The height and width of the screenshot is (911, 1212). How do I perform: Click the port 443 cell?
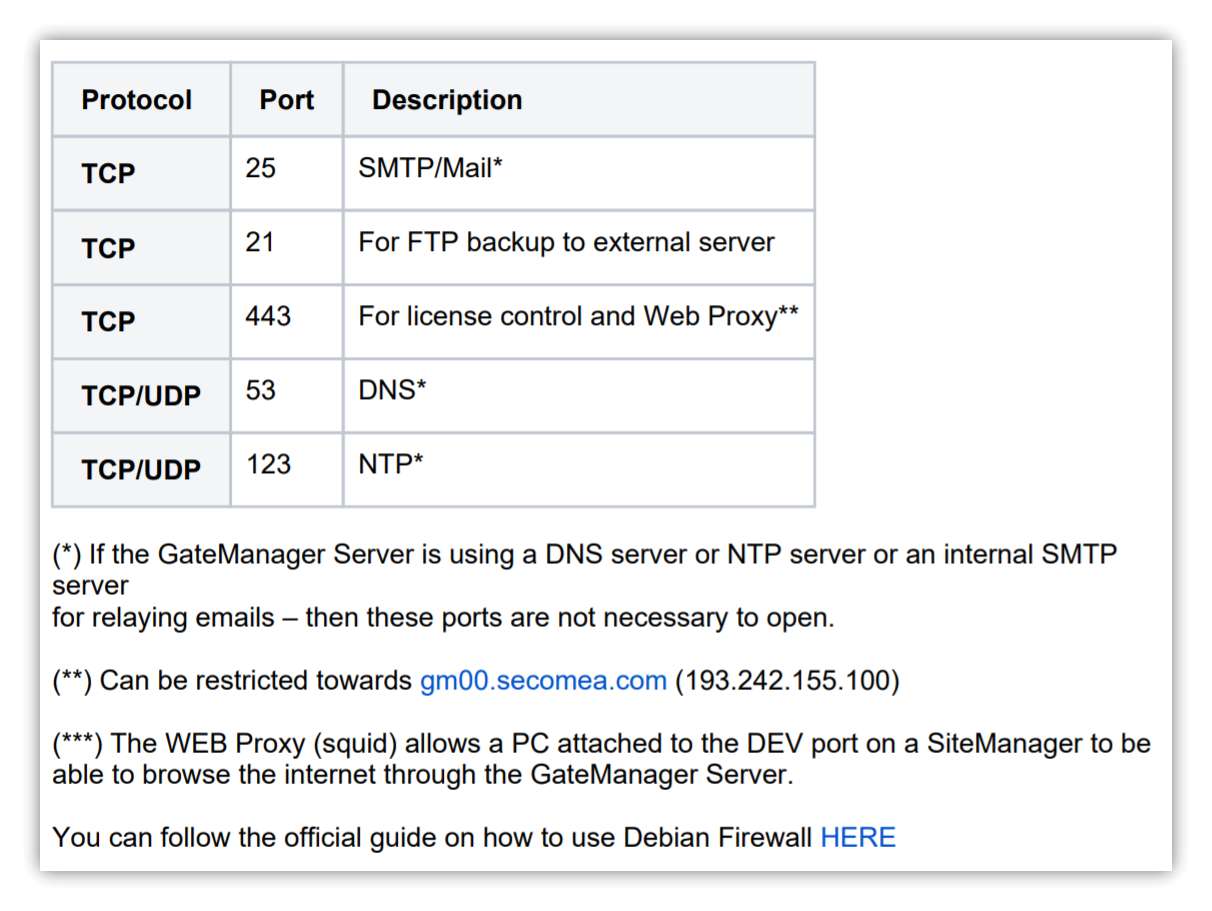pos(287,321)
